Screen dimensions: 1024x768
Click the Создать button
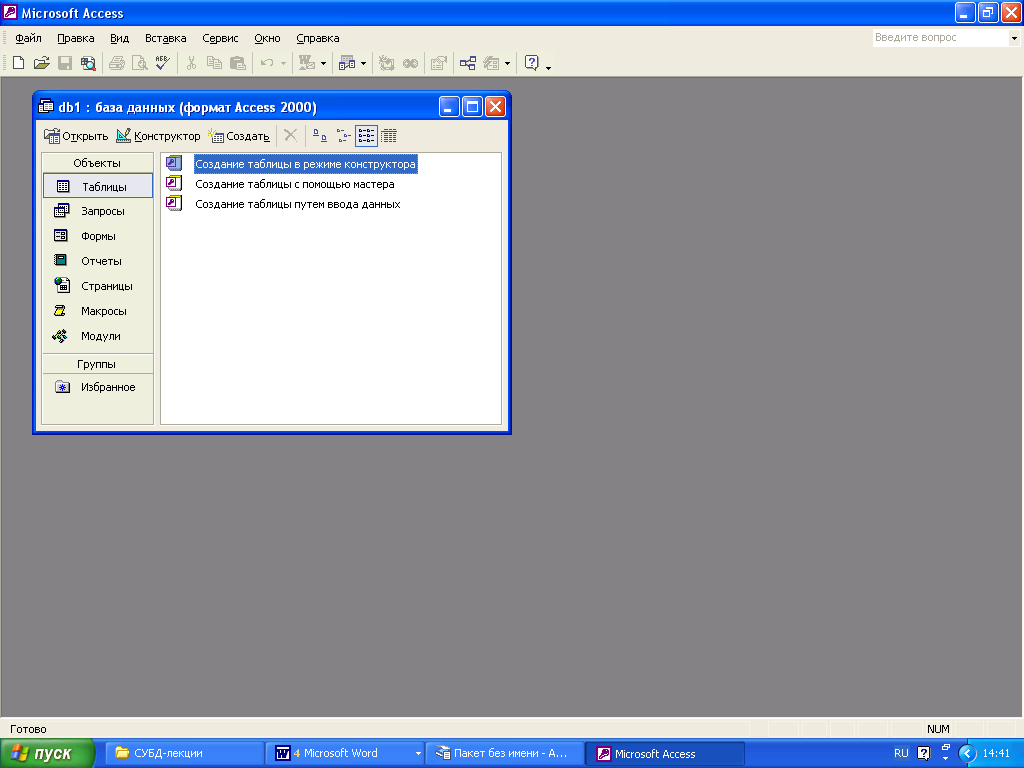(239, 136)
